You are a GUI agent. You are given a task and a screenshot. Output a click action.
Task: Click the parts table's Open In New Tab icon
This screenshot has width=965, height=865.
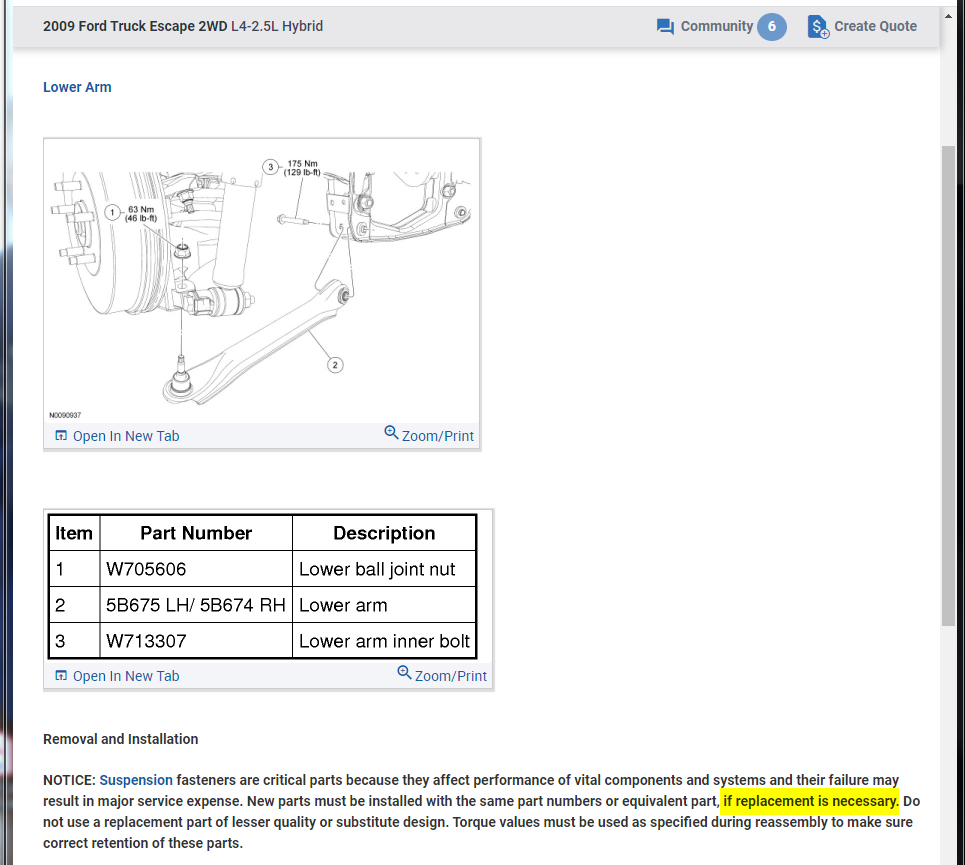[61, 676]
